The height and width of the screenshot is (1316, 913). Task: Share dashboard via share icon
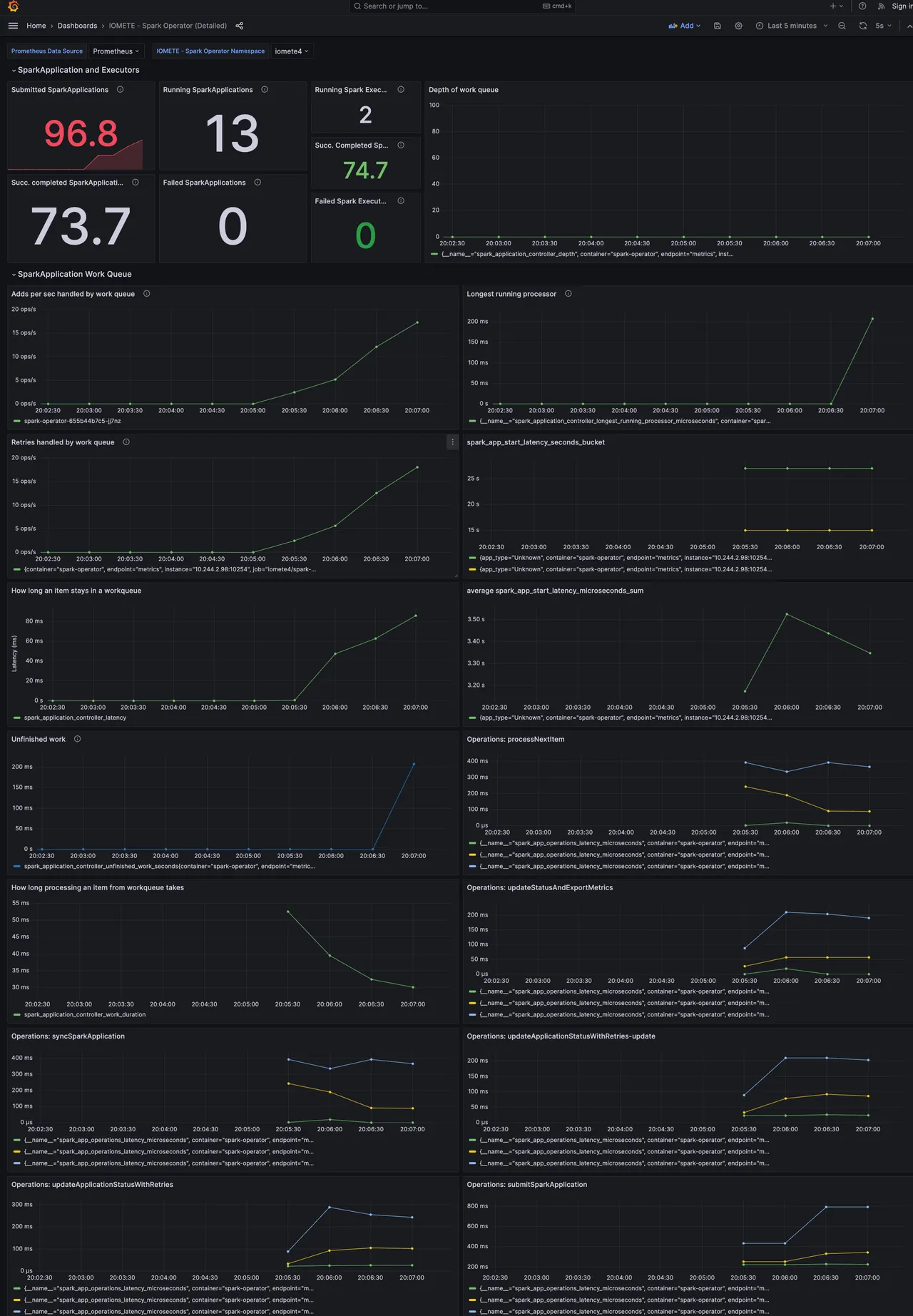(239, 26)
